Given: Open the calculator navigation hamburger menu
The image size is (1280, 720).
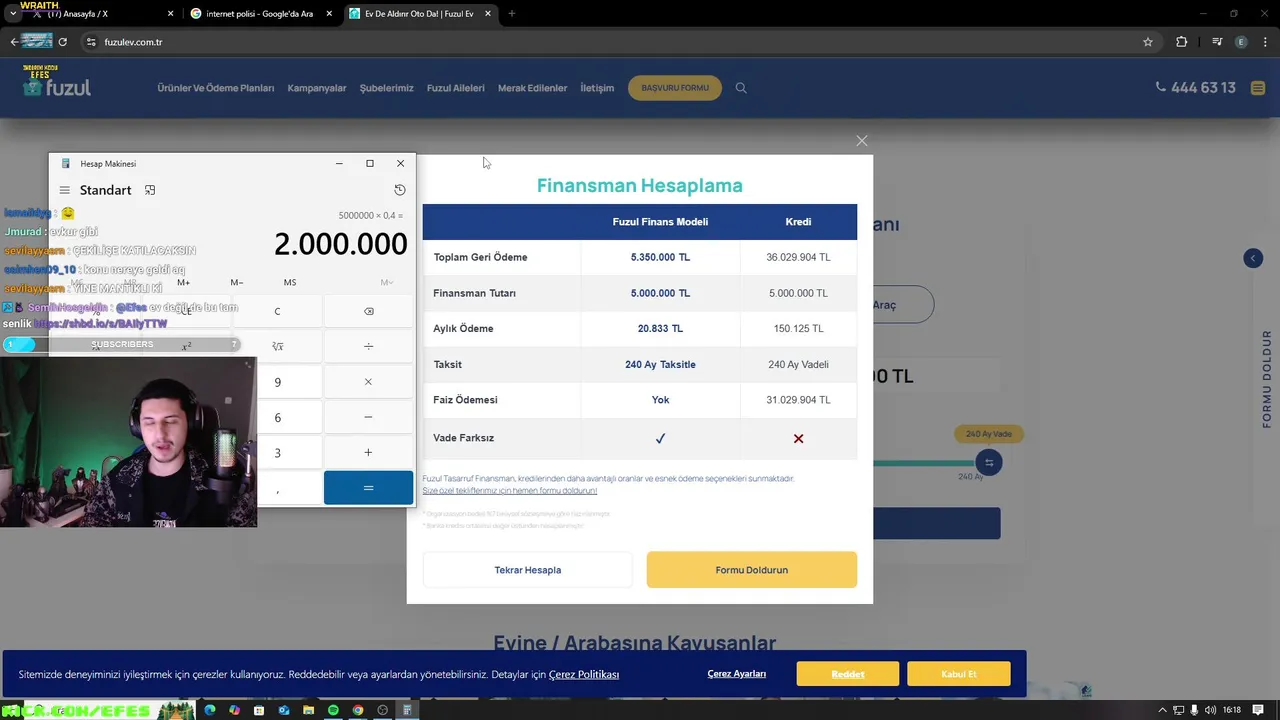Looking at the screenshot, I should [65, 190].
